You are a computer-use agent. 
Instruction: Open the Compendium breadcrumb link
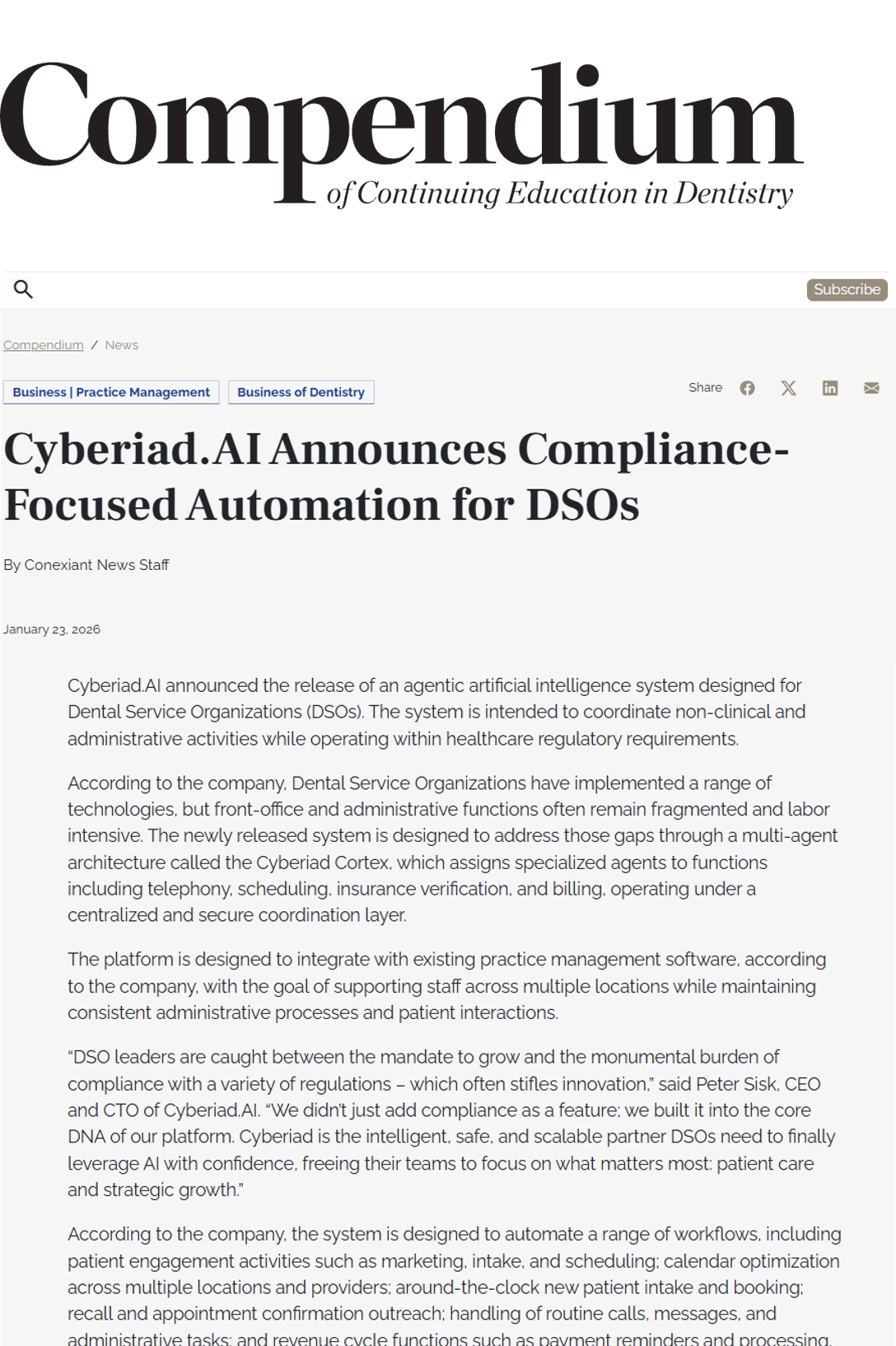tap(44, 345)
